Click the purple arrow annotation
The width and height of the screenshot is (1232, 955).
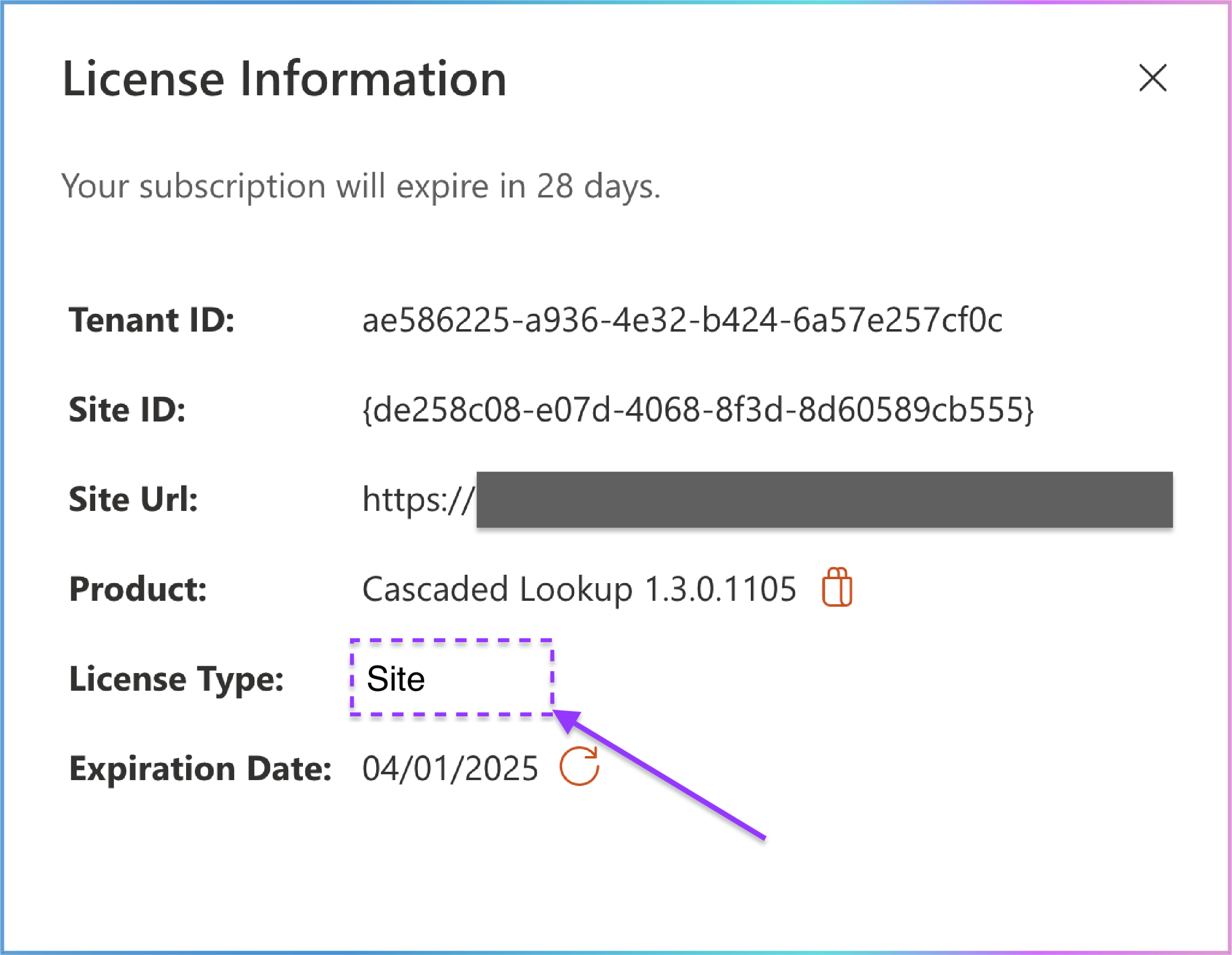coord(659,774)
